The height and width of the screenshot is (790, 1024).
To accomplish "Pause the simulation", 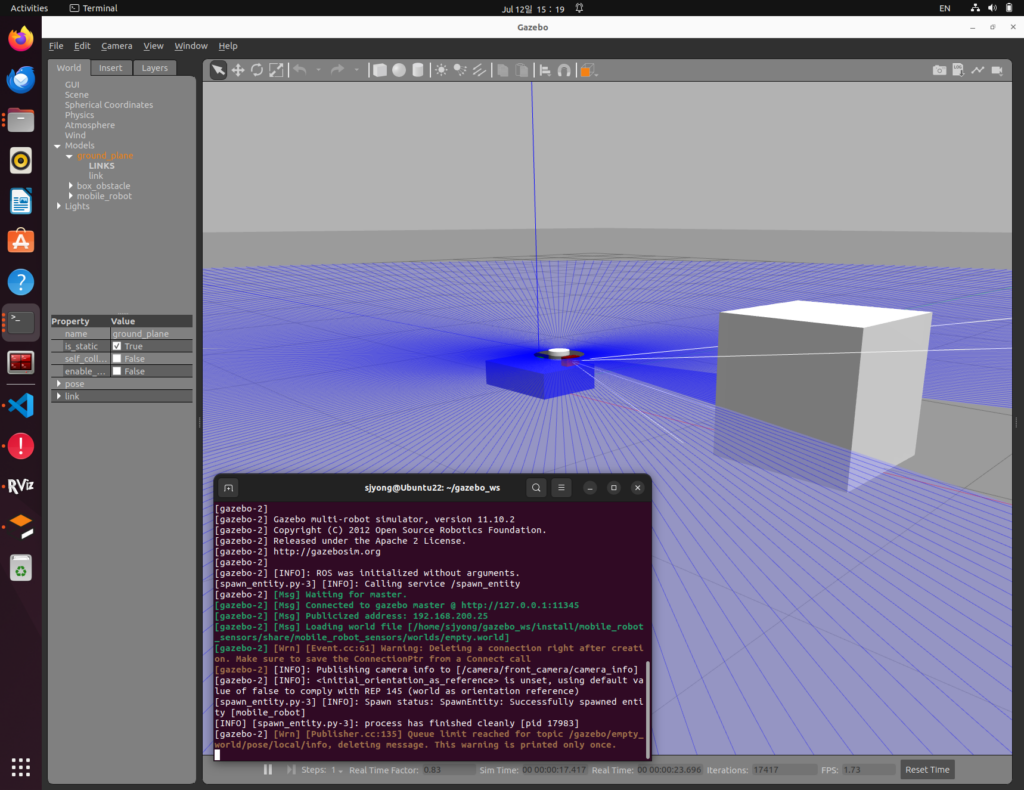I will [x=268, y=770].
